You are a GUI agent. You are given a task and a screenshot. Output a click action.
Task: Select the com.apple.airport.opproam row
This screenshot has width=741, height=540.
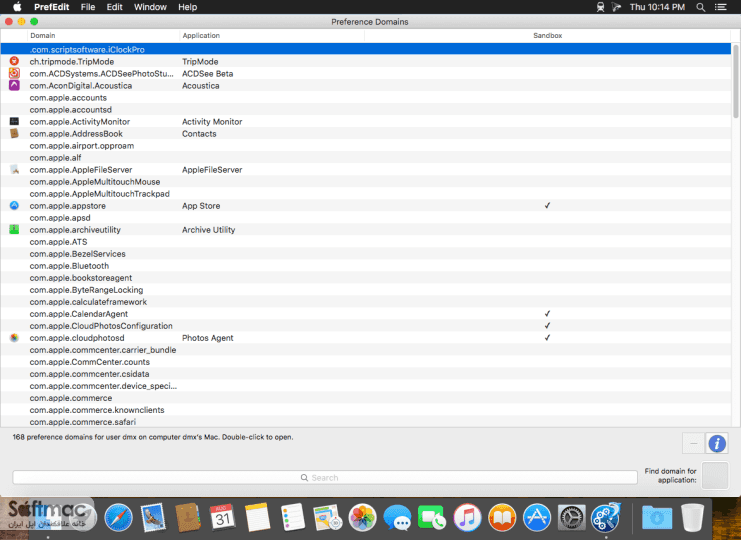click(x=366, y=146)
